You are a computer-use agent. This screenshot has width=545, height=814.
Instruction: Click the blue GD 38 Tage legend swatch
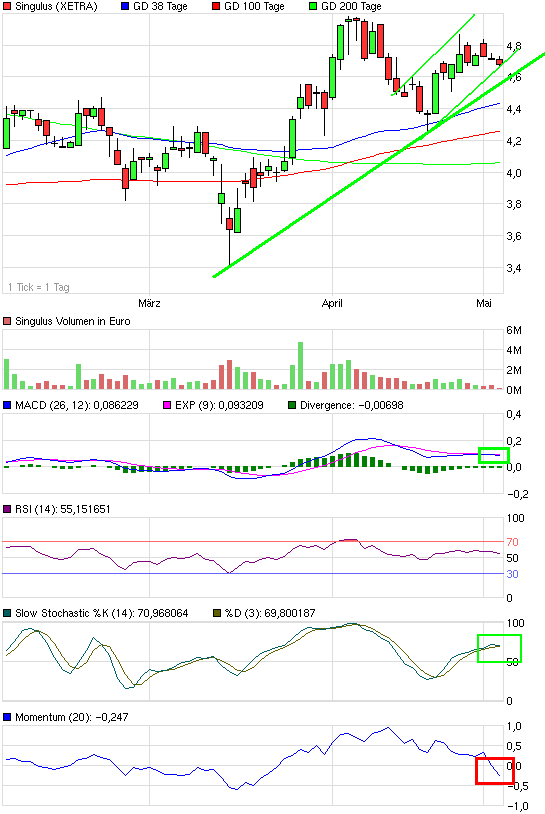(x=125, y=7)
